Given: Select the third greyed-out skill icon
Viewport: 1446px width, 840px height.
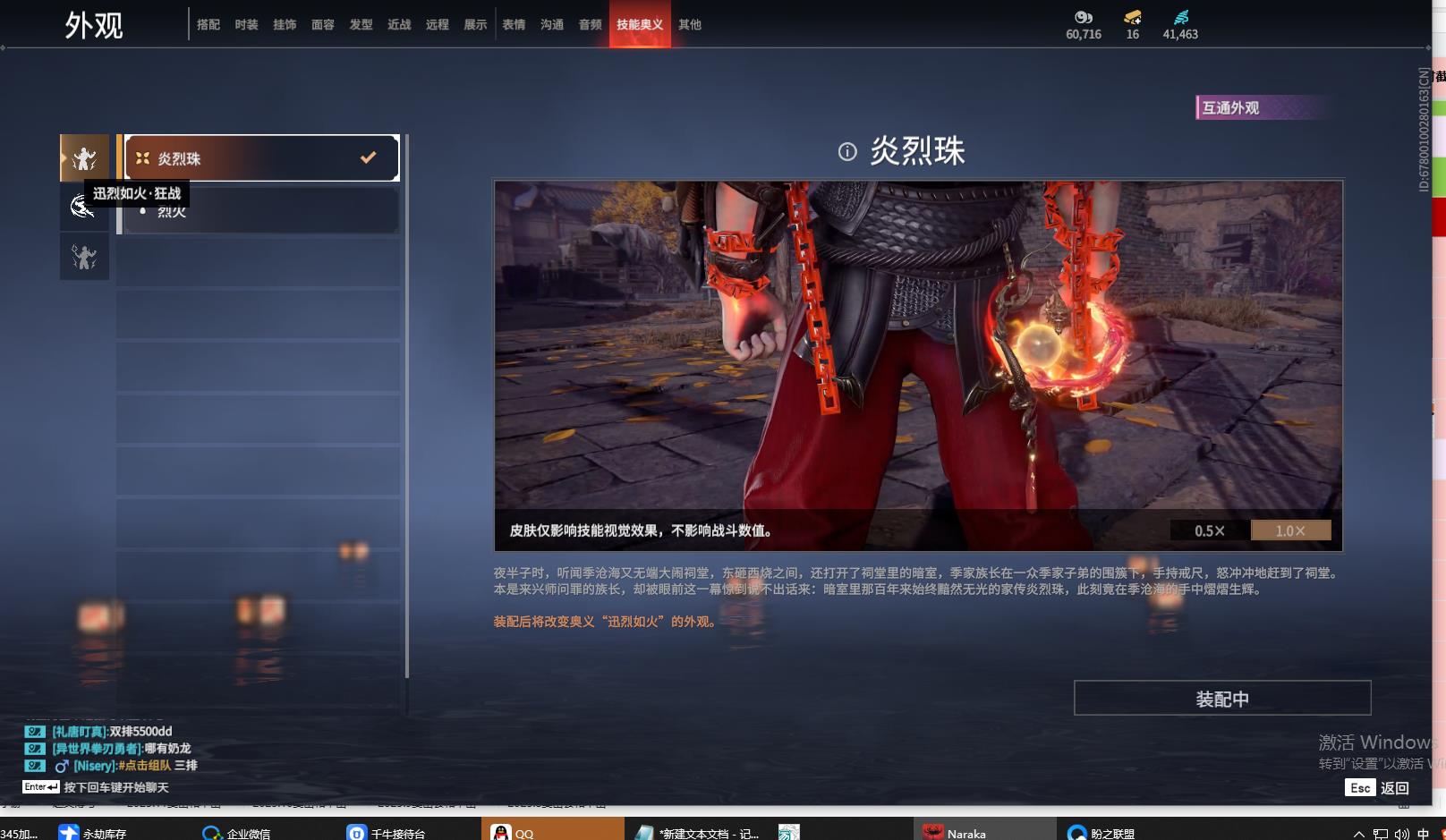Looking at the screenshot, I should [84, 258].
